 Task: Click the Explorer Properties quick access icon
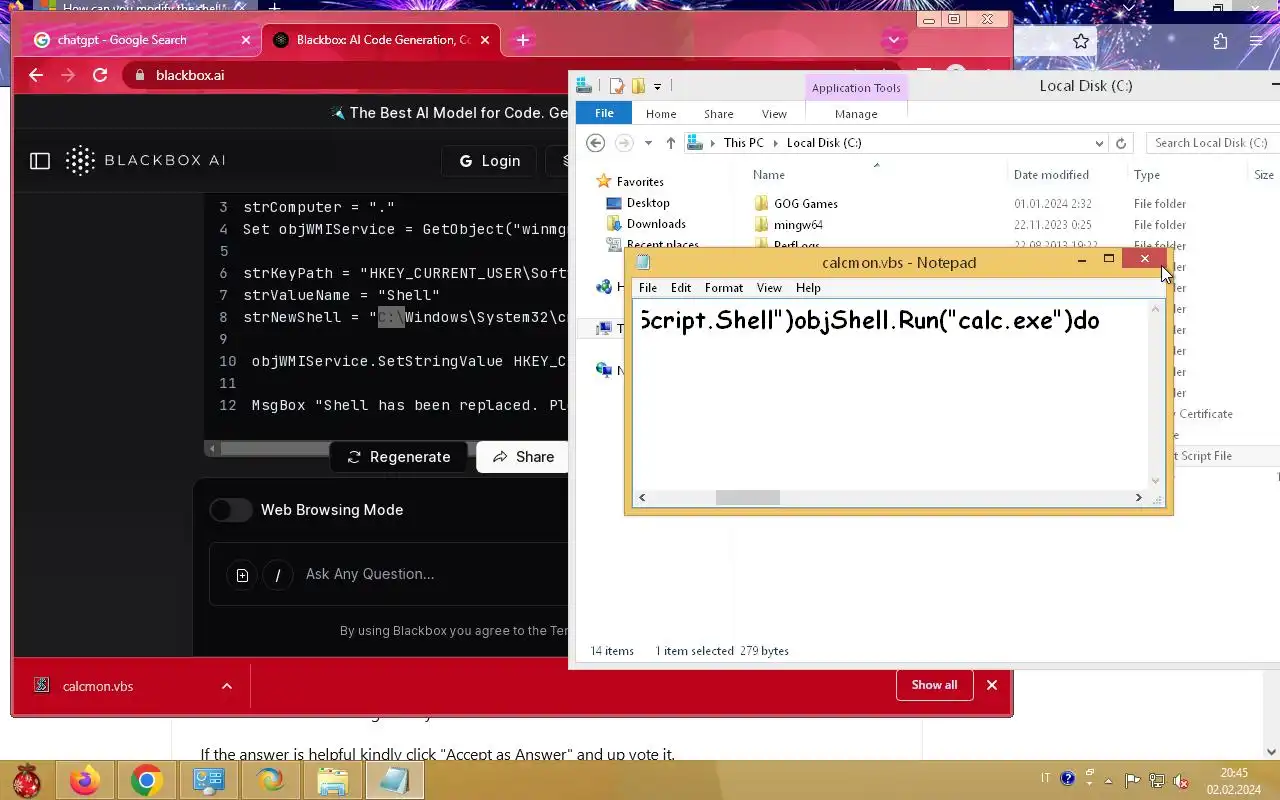pos(618,86)
